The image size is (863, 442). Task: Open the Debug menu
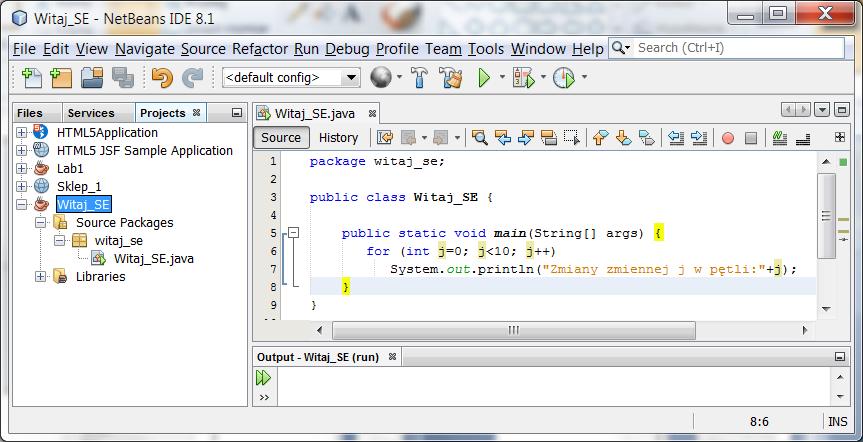pyautogui.click(x=347, y=49)
